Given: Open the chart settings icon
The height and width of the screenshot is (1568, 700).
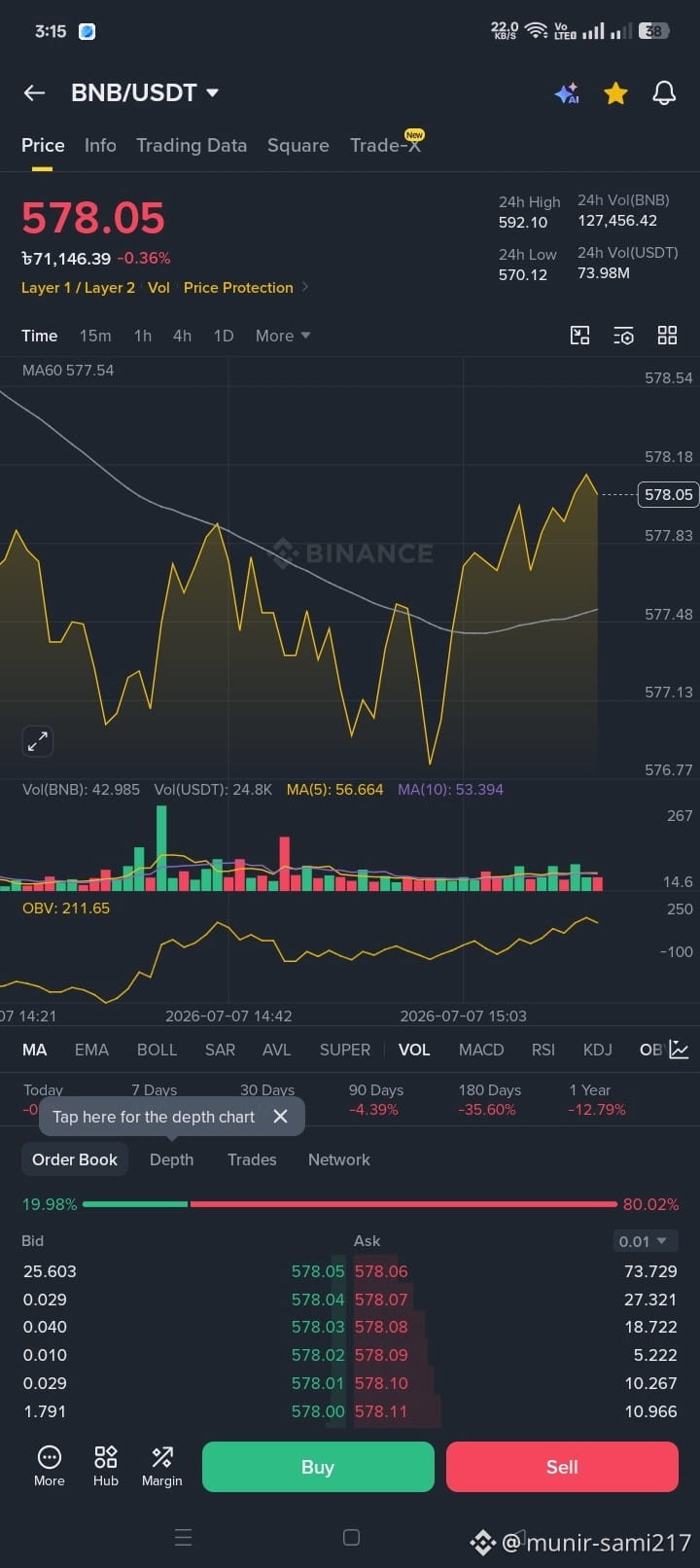Looking at the screenshot, I should [623, 336].
